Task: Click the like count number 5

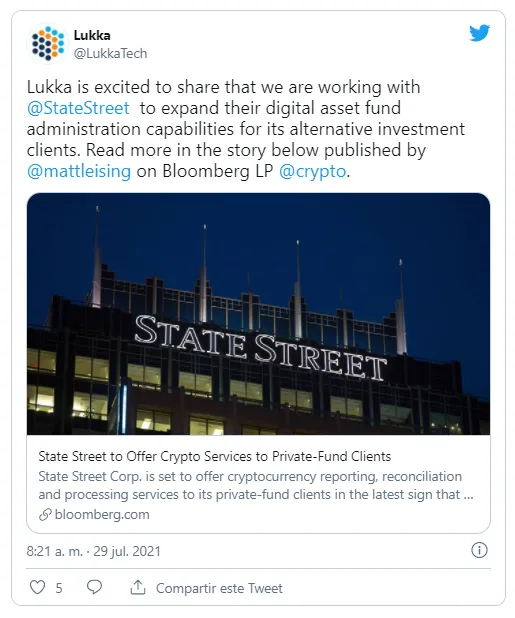Action: coord(59,588)
